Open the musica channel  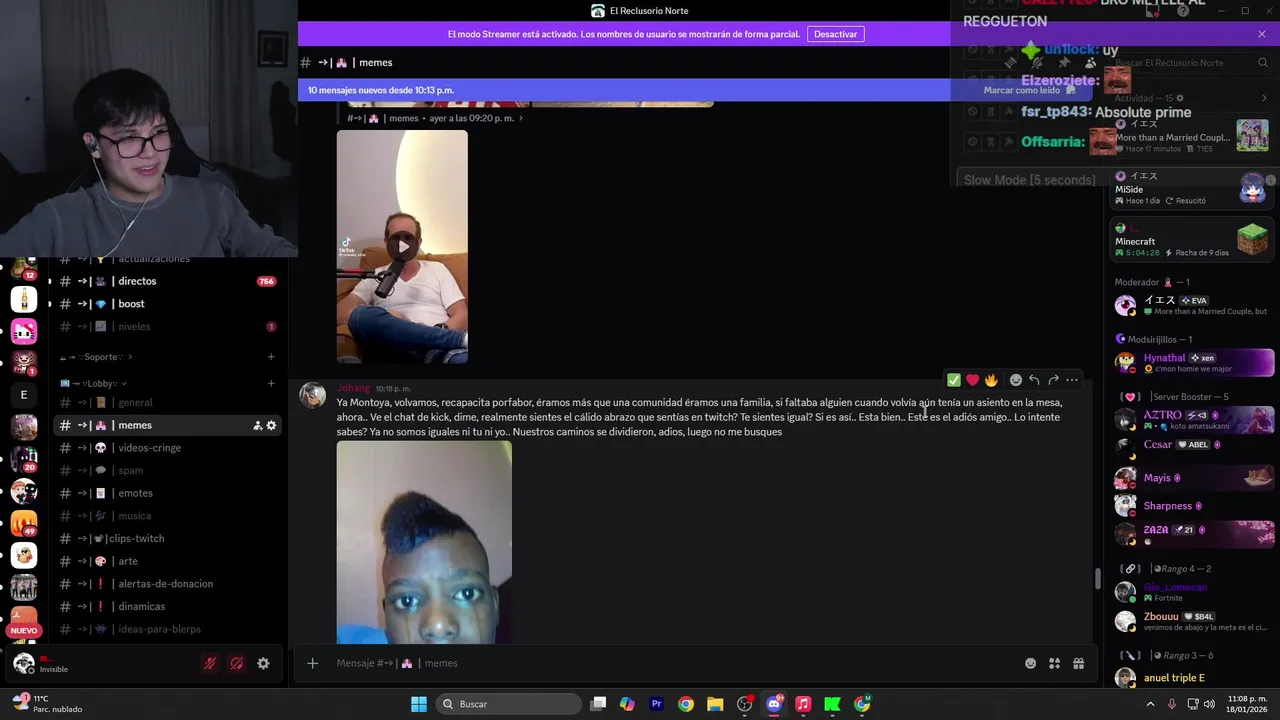pyautogui.click(x=167, y=515)
